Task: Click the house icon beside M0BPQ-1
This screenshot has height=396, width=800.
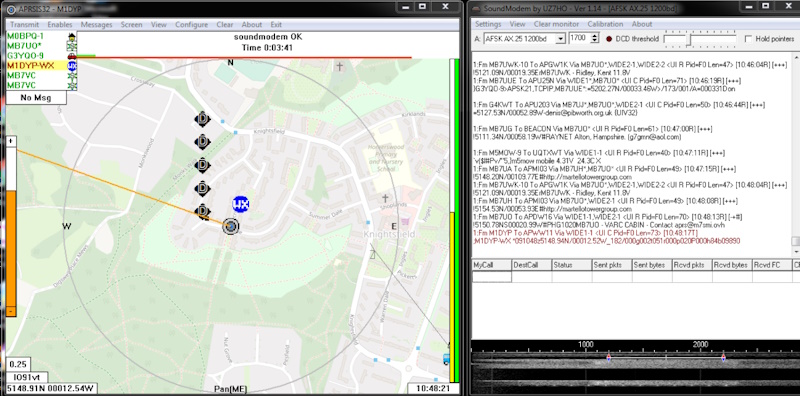Action: [72, 36]
